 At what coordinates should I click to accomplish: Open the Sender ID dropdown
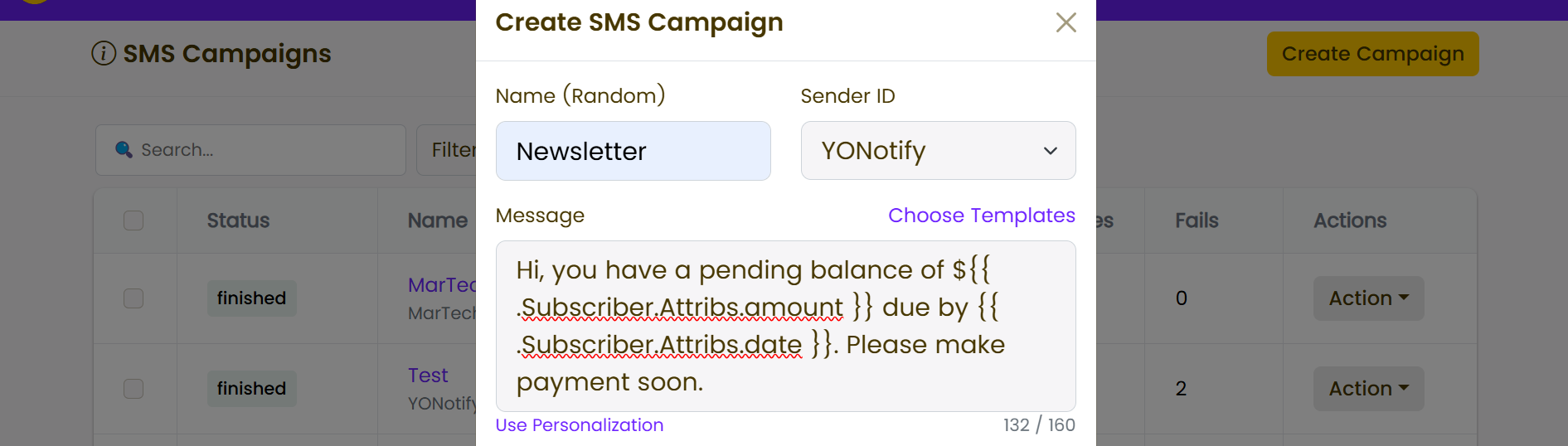coord(937,151)
